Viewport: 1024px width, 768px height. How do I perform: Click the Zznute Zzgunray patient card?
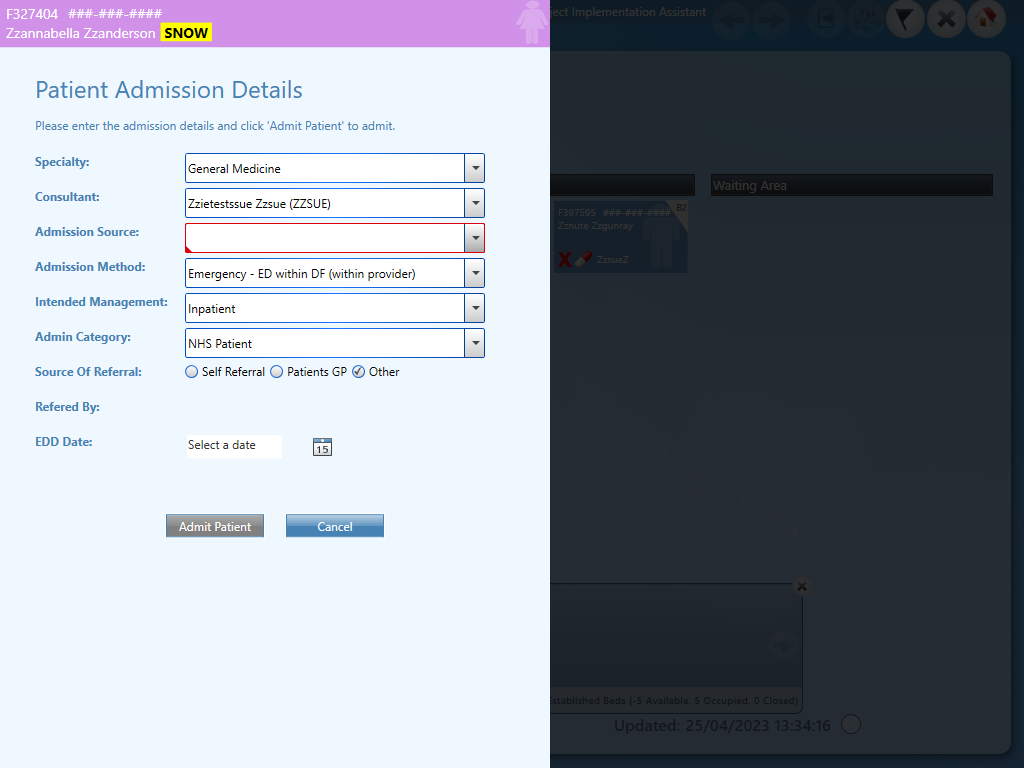point(619,236)
